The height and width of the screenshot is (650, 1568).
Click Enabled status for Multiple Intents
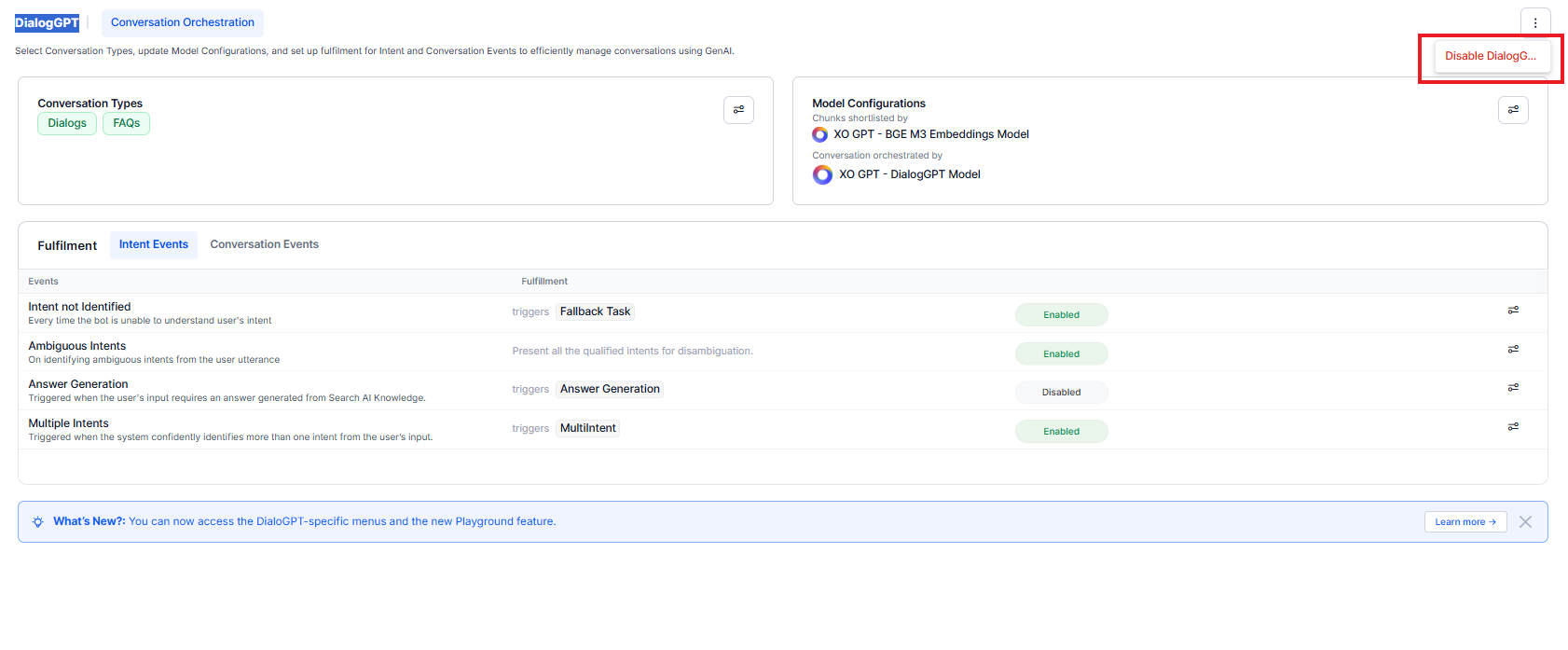[x=1061, y=431]
